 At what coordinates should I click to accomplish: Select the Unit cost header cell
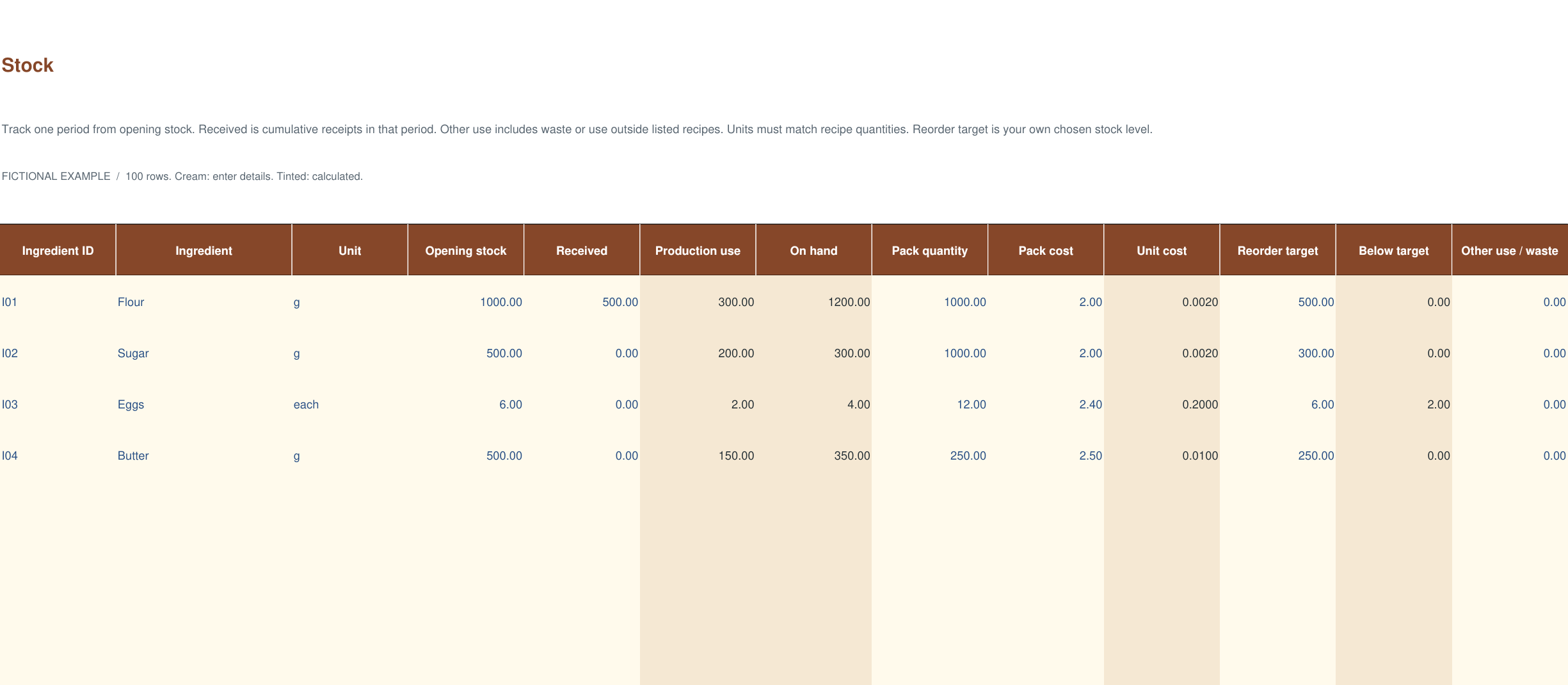coord(1162,250)
